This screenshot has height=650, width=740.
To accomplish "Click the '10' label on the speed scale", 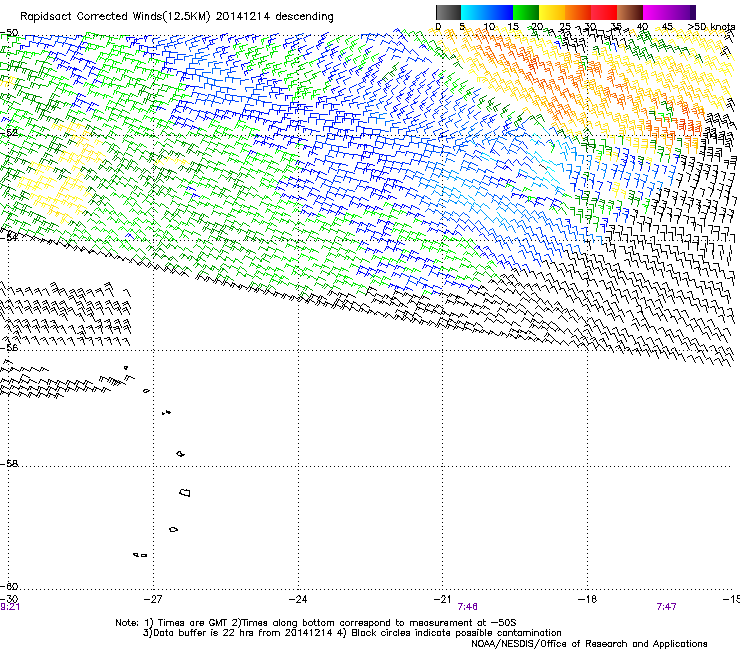I will click(x=489, y=26).
